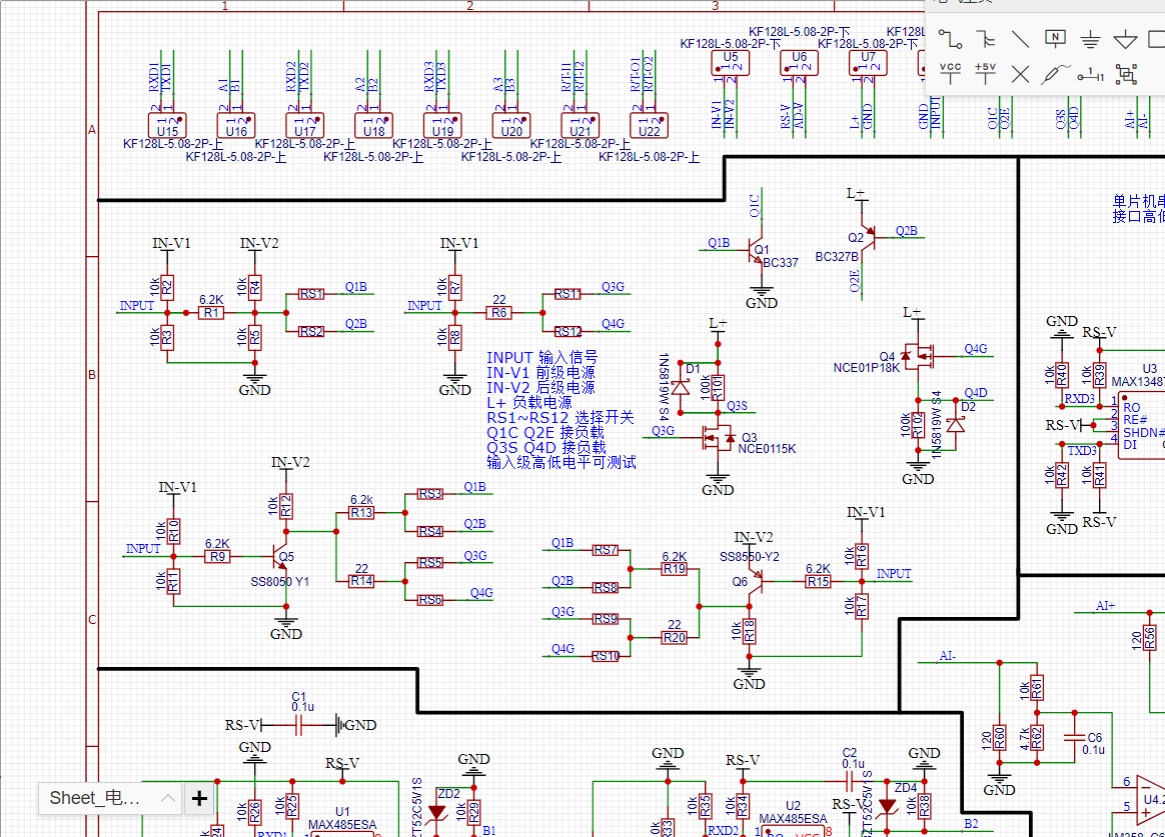Select the No Connect X flag tool
1165x837 pixels.
1020,74
